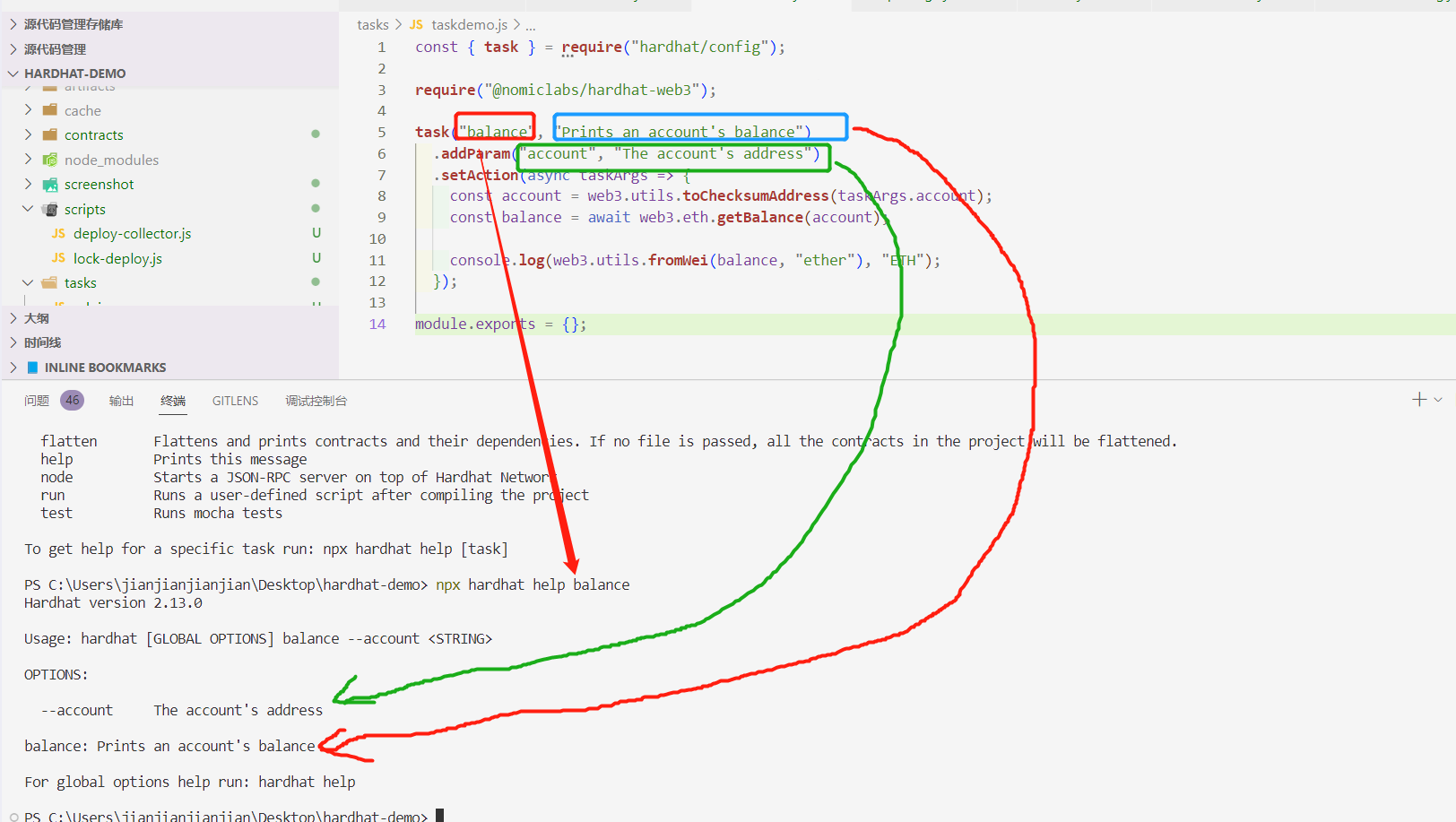
Task: Switch to the 输出 output tab
Action: (x=121, y=401)
